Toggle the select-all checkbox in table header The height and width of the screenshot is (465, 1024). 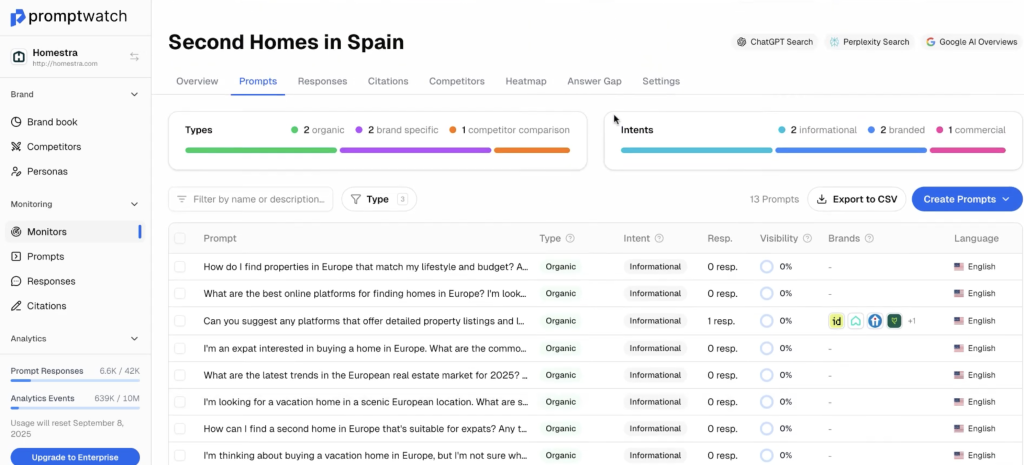pos(180,238)
